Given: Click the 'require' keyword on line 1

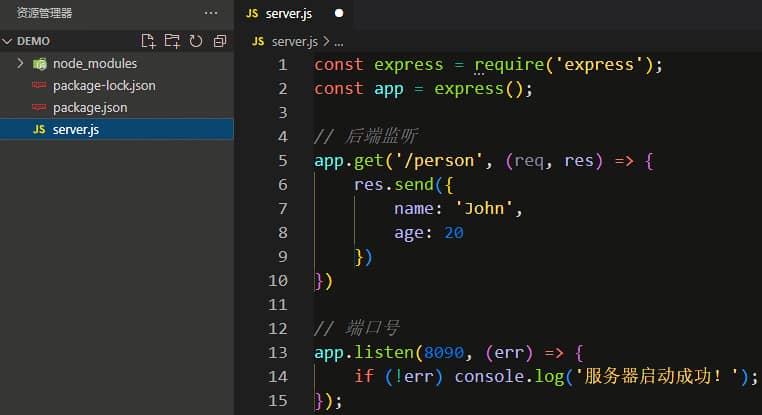Looking at the screenshot, I should (x=509, y=65).
